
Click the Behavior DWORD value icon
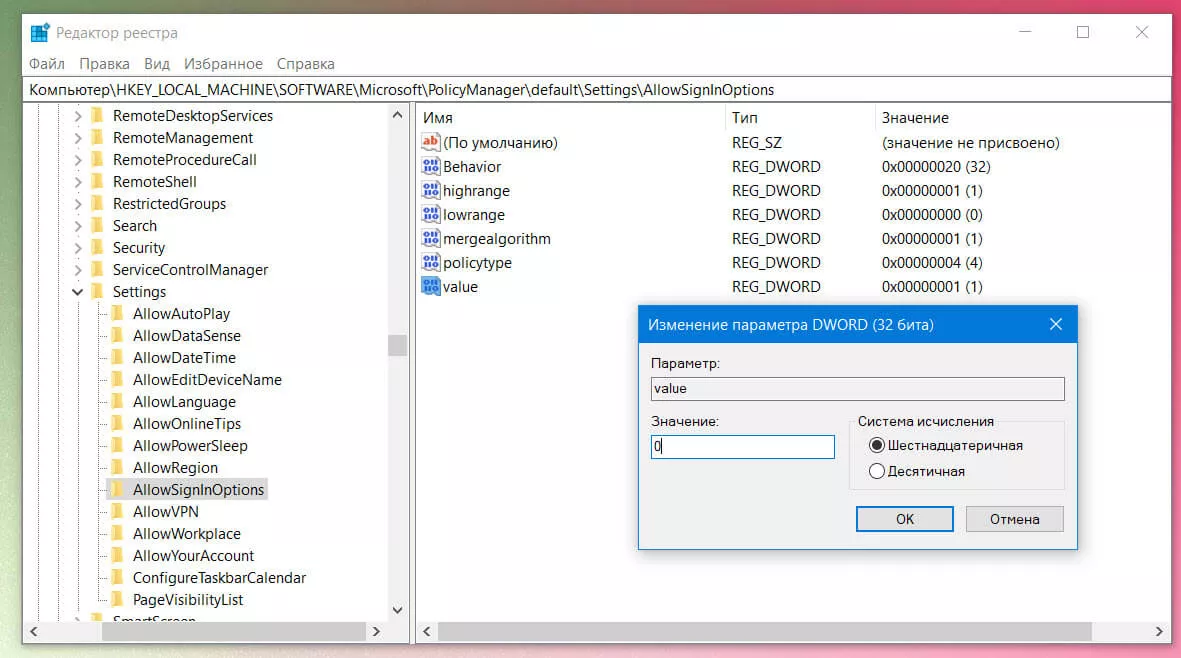431,167
